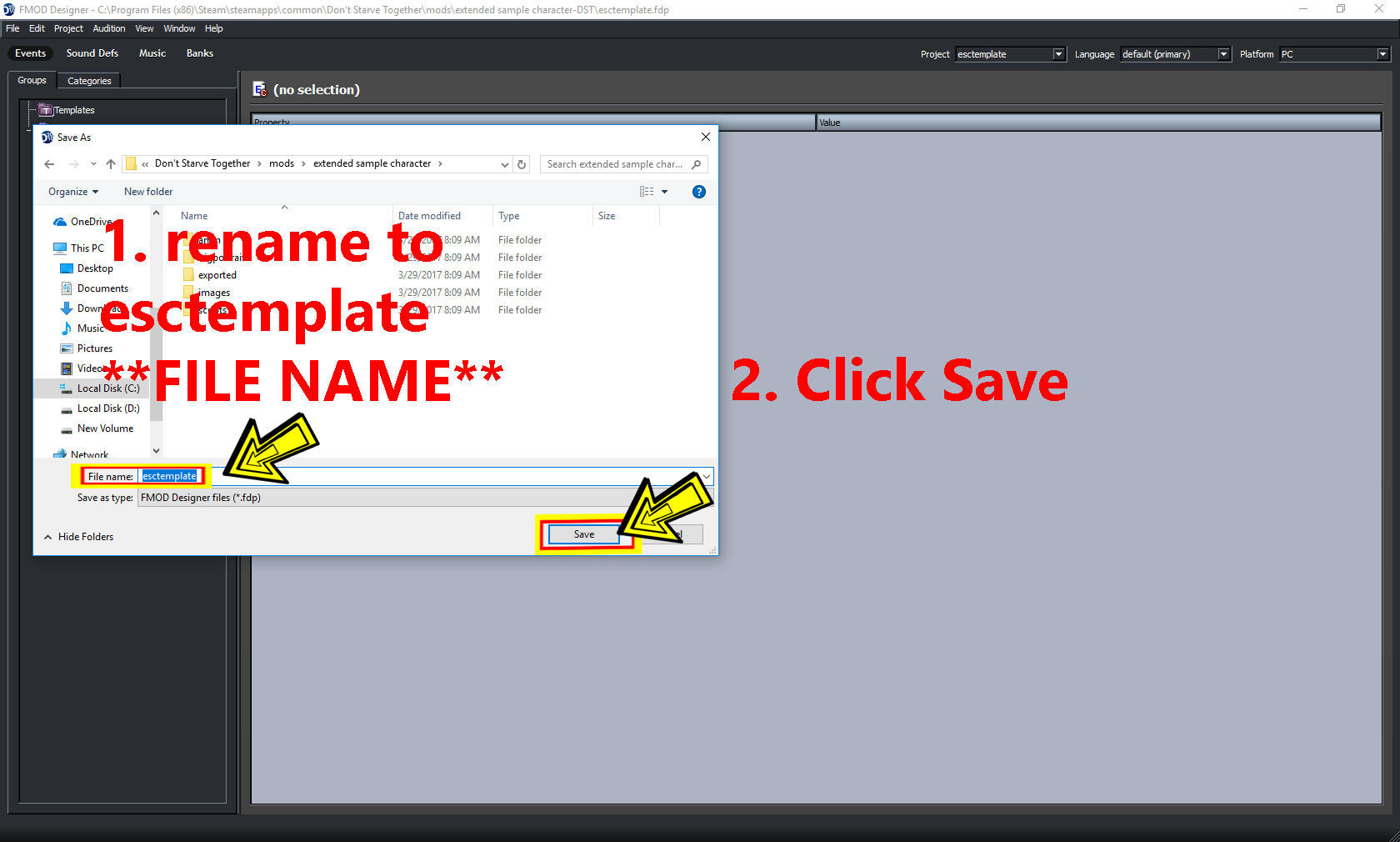This screenshot has width=1400, height=842.
Task: Collapse folders with the Hide Folders chevron
Action: pos(48,537)
